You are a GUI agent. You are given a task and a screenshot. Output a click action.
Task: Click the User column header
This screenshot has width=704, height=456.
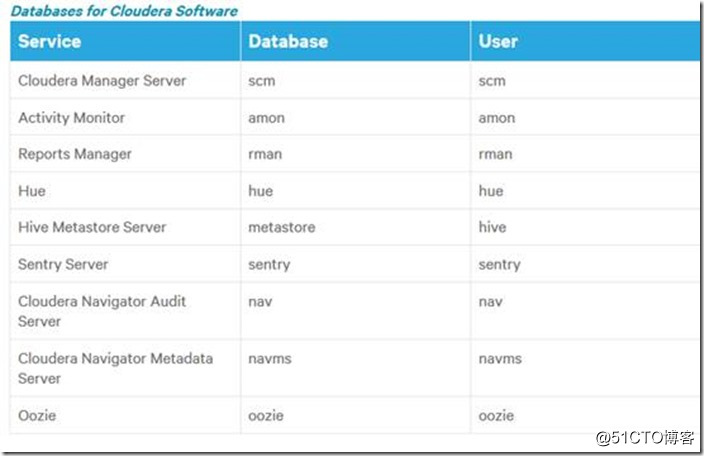click(585, 41)
